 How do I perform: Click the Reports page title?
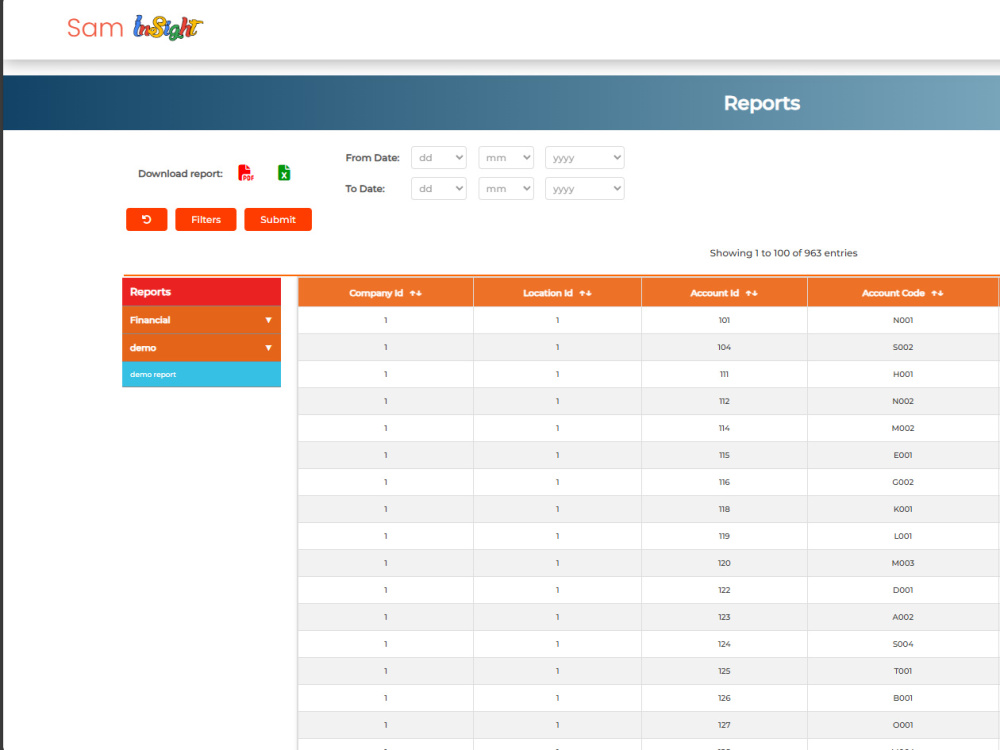[761, 103]
